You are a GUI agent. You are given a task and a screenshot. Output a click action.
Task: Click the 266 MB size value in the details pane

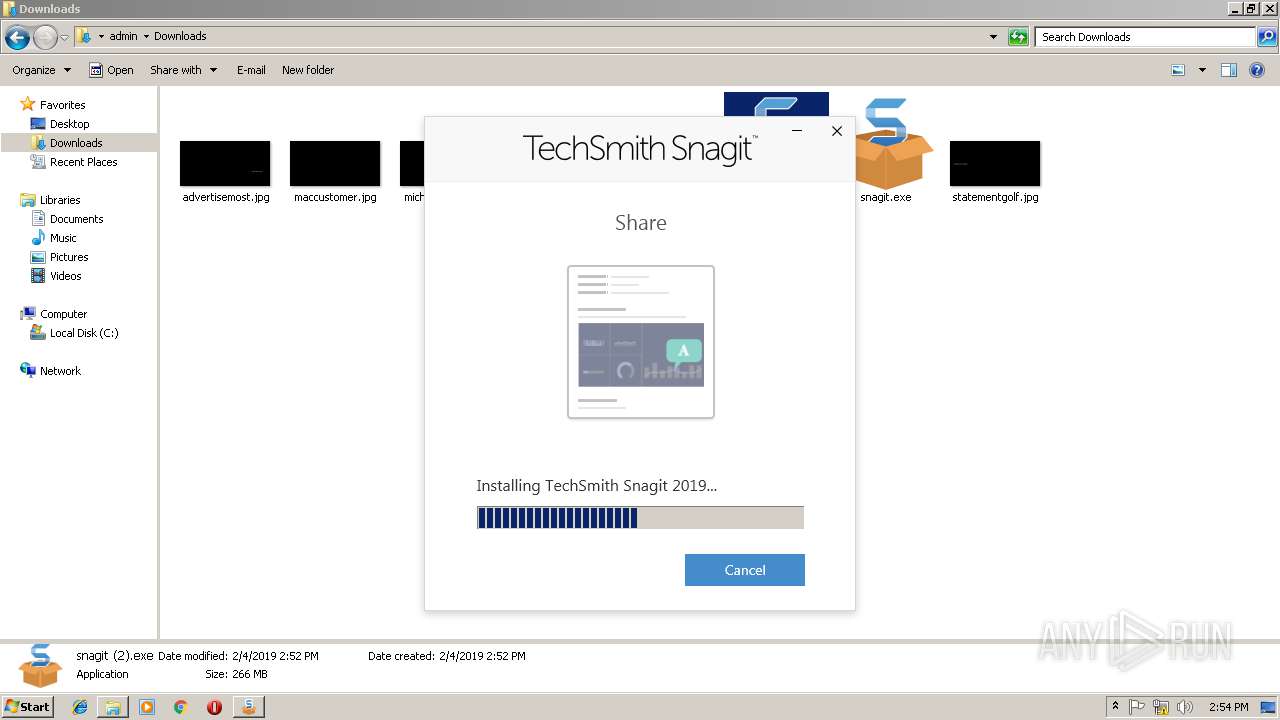pyautogui.click(x=250, y=674)
